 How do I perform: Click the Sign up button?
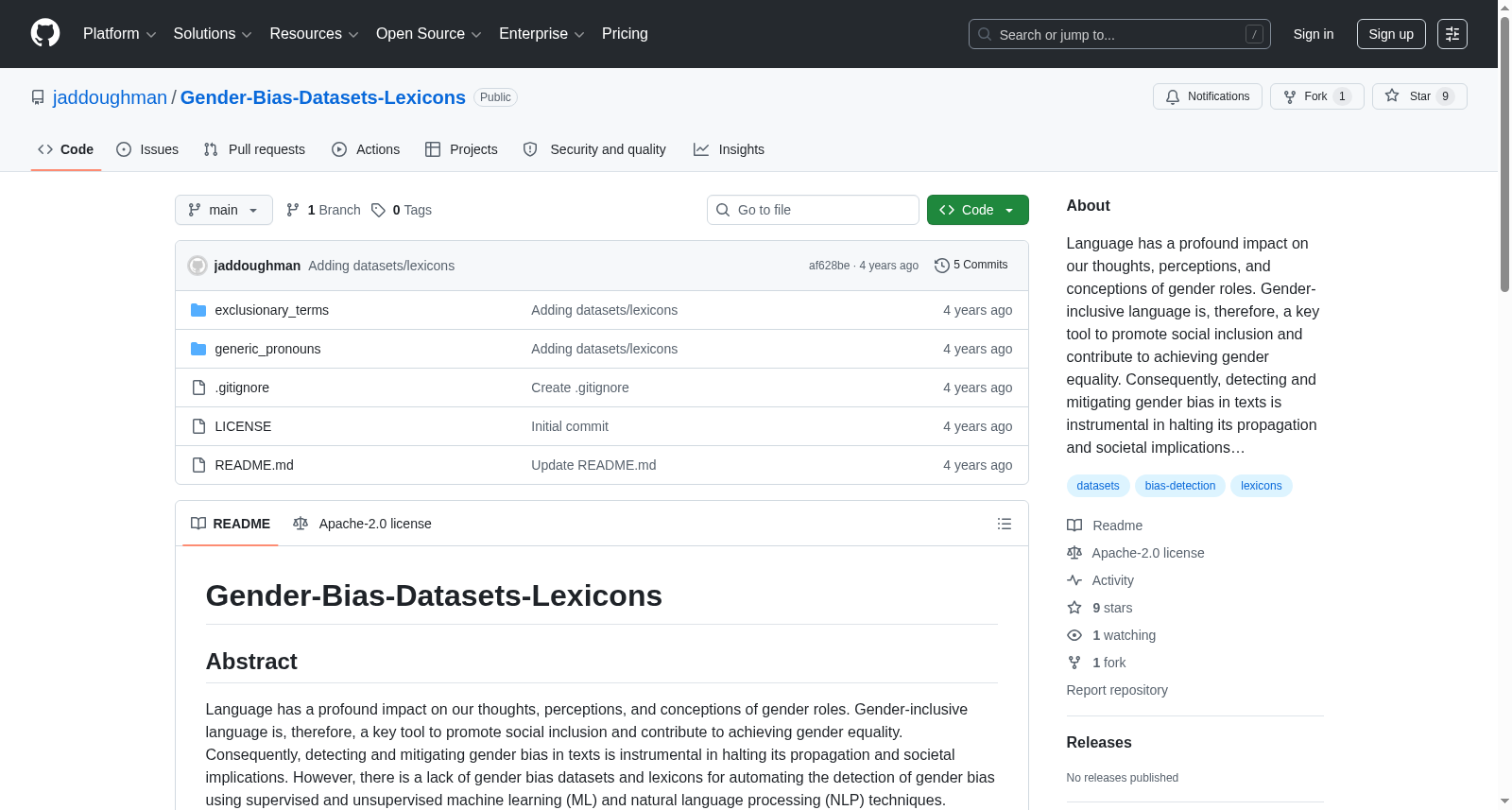point(1391,34)
